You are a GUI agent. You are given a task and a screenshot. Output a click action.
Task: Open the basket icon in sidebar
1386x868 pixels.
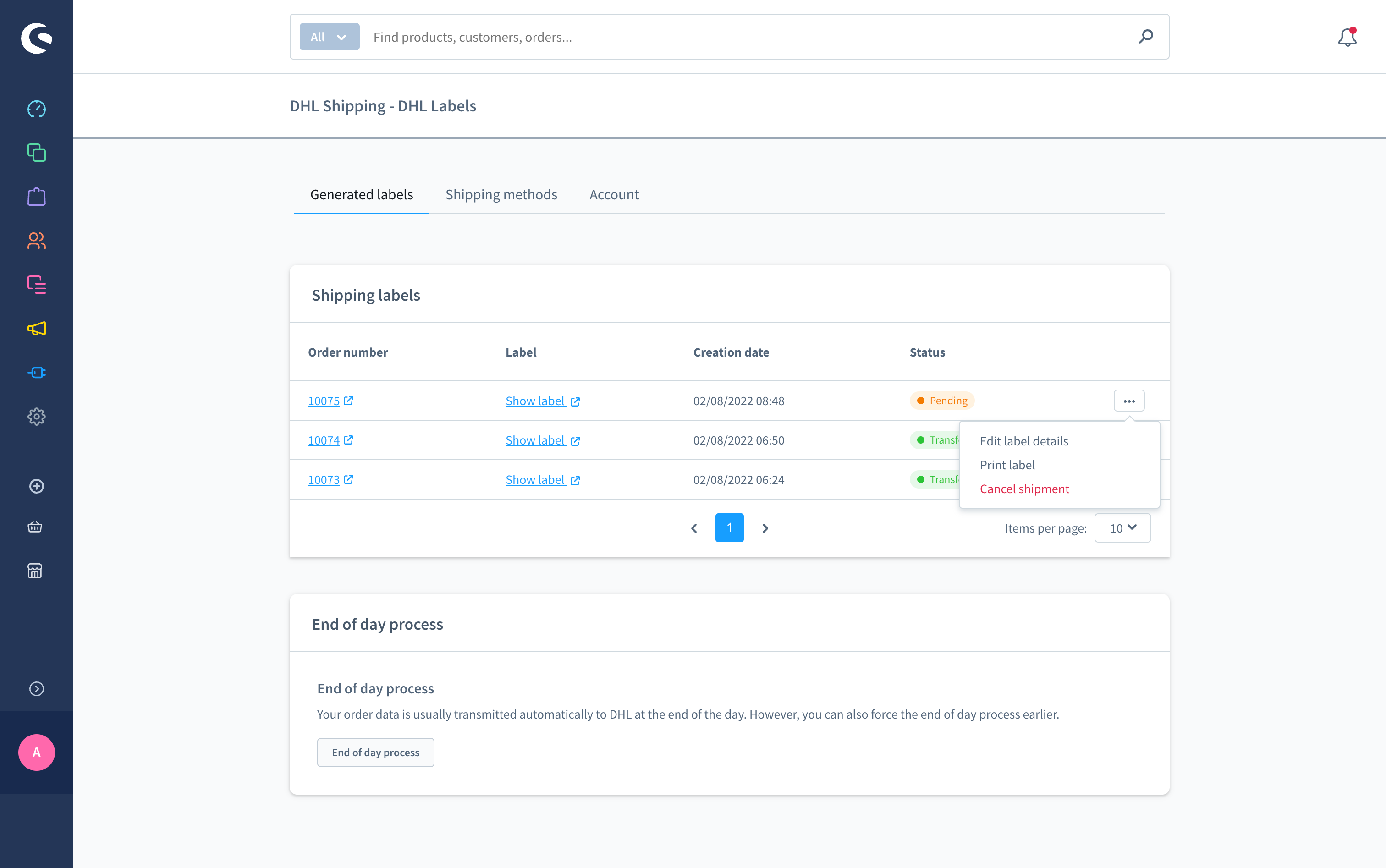pos(35,527)
